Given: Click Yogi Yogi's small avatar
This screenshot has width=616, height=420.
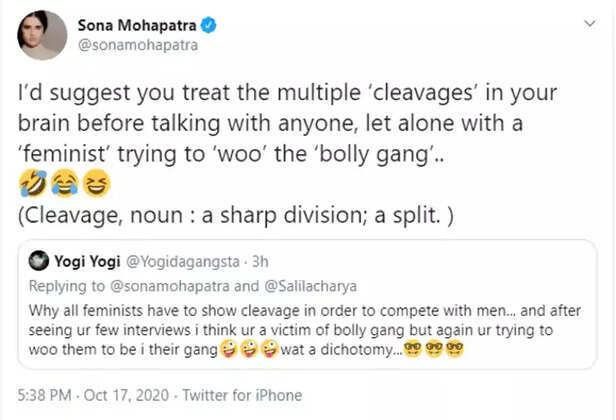Looking at the screenshot, I should pos(40,262).
